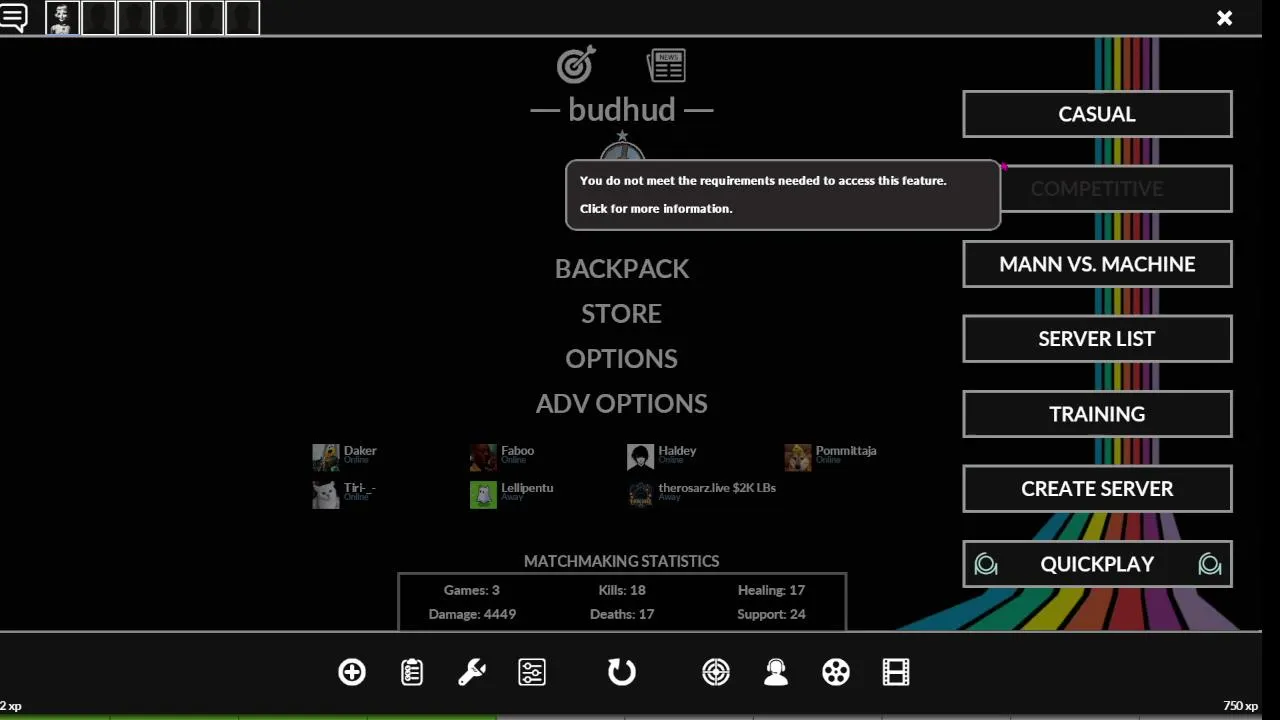Select friend Haldey in friends list
The image size is (1280, 720).
661,457
